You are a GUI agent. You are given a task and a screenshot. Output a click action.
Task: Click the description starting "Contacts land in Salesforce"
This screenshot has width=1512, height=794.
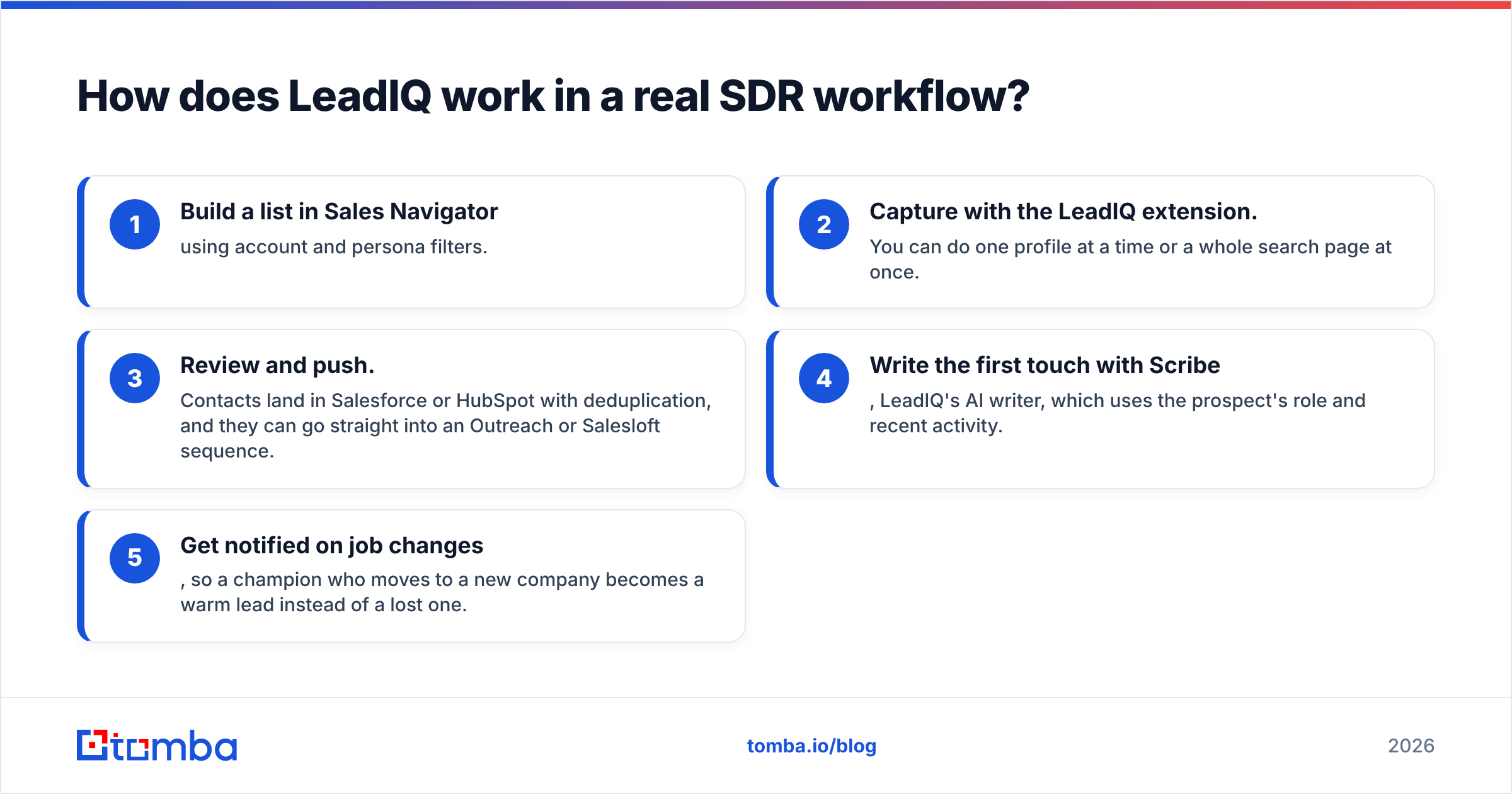pyautogui.click(x=445, y=426)
